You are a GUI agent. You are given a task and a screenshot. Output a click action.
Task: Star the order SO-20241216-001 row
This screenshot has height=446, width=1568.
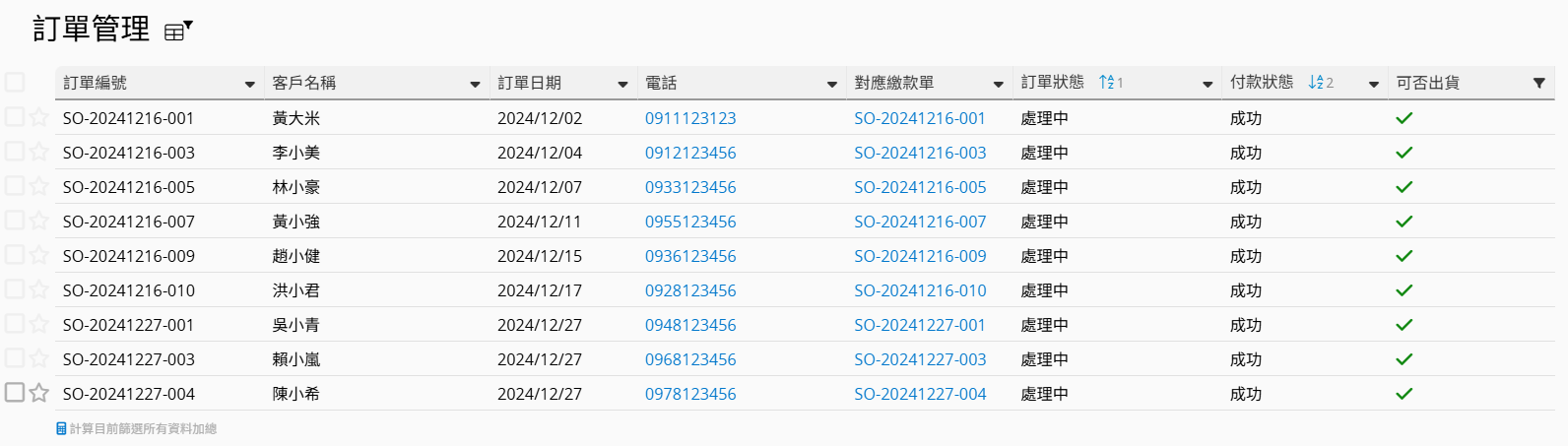click(x=38, y=118)
